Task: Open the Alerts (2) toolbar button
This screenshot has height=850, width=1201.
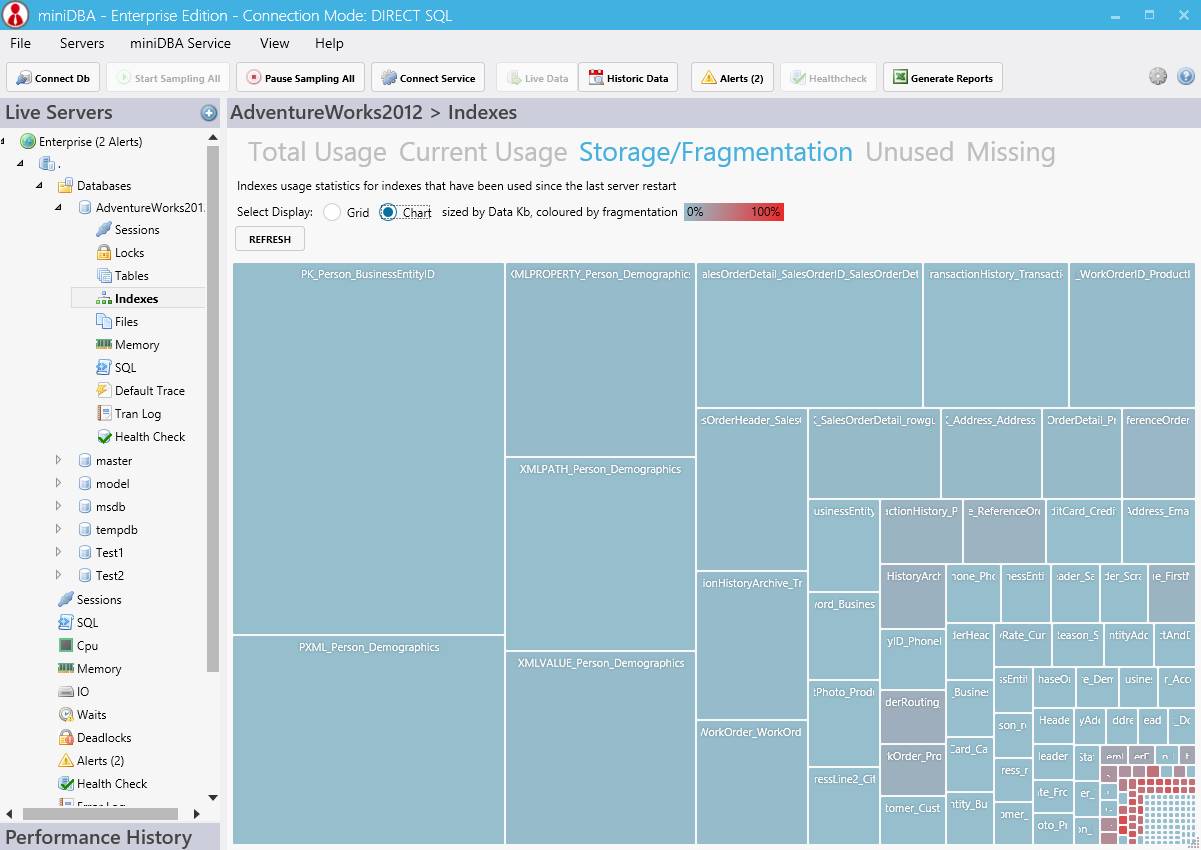Action: (x=732, y=77)
